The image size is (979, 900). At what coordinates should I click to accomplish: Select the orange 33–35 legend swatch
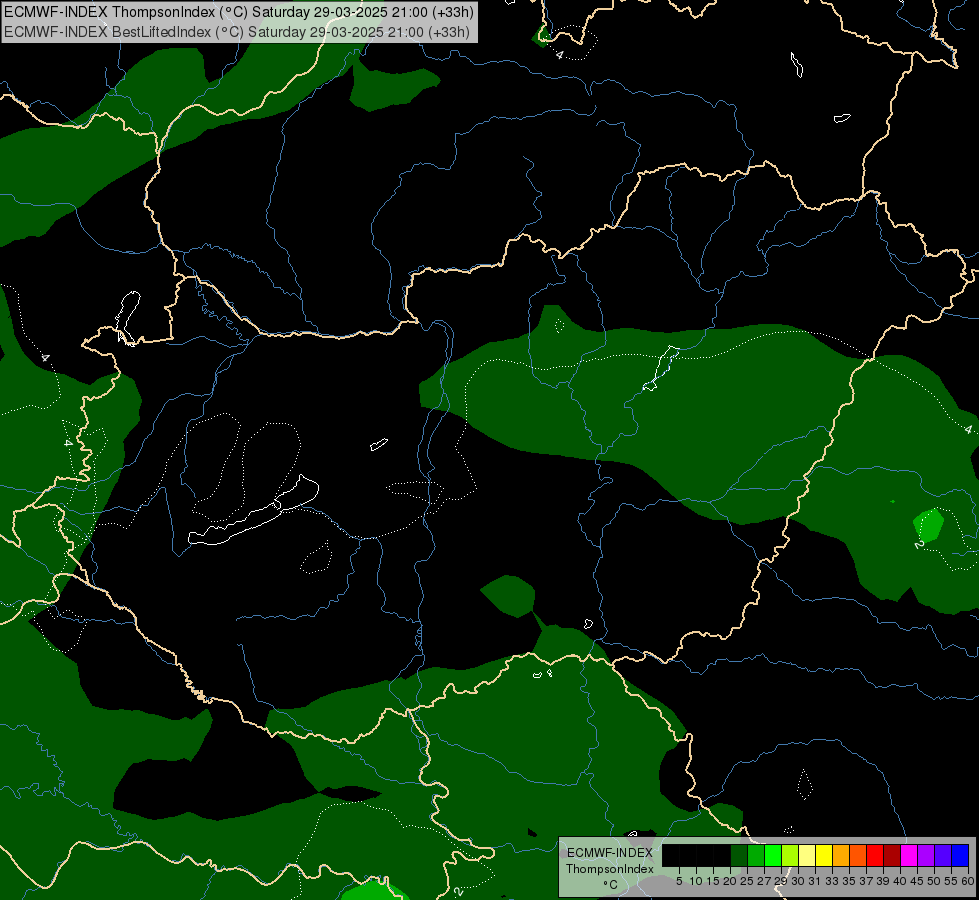(x=841, y=855)
